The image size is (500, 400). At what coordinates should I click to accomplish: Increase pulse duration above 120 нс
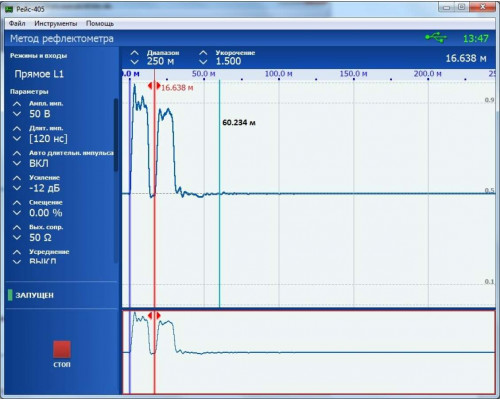point(17,129)
